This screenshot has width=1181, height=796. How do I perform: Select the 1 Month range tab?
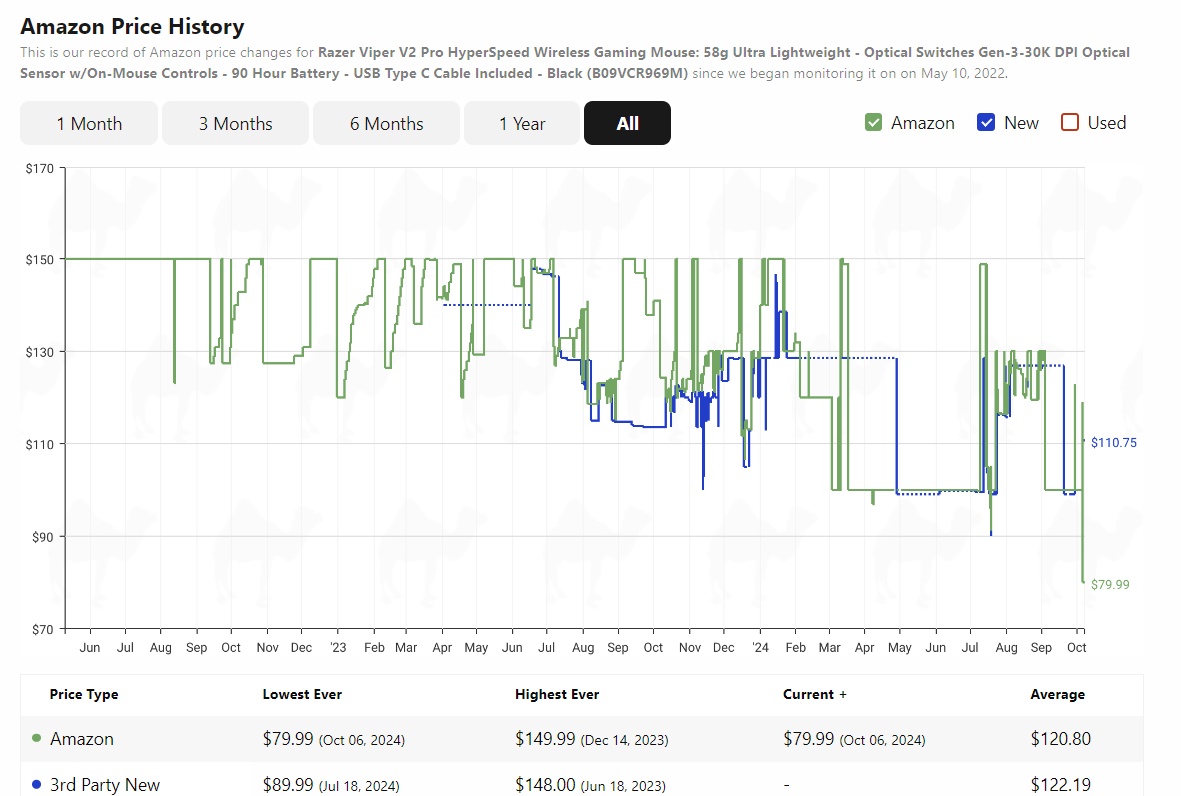tap(89, 123)
